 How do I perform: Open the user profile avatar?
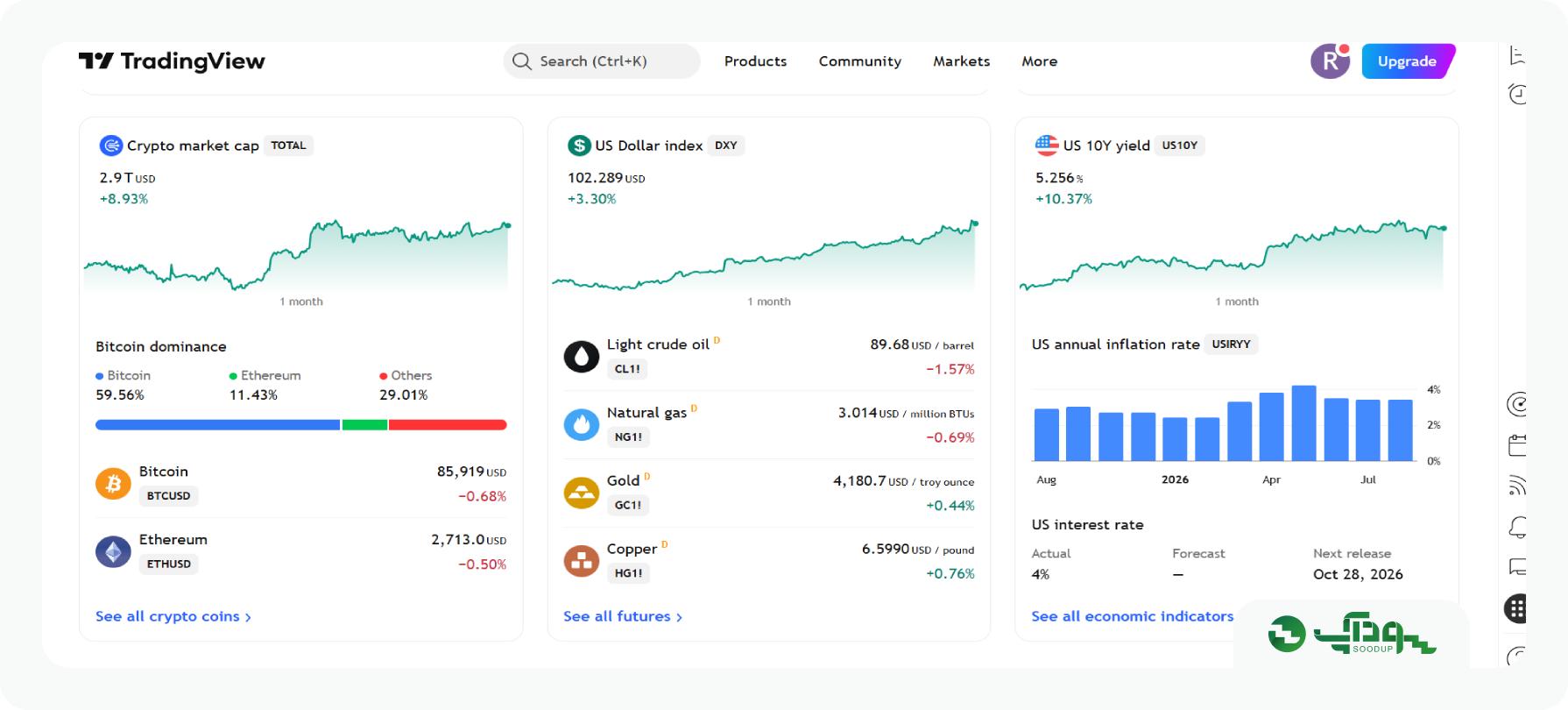pos(1330,61)
